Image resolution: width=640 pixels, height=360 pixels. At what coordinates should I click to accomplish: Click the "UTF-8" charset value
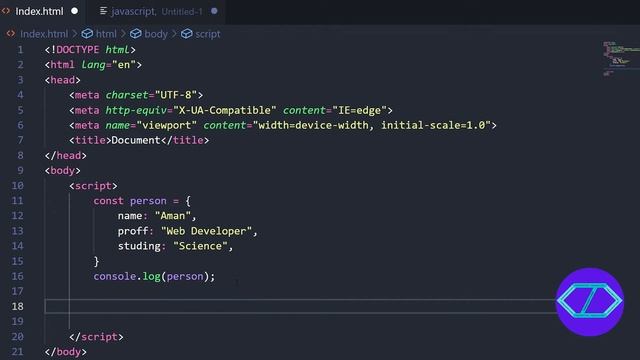coord(176,95)
